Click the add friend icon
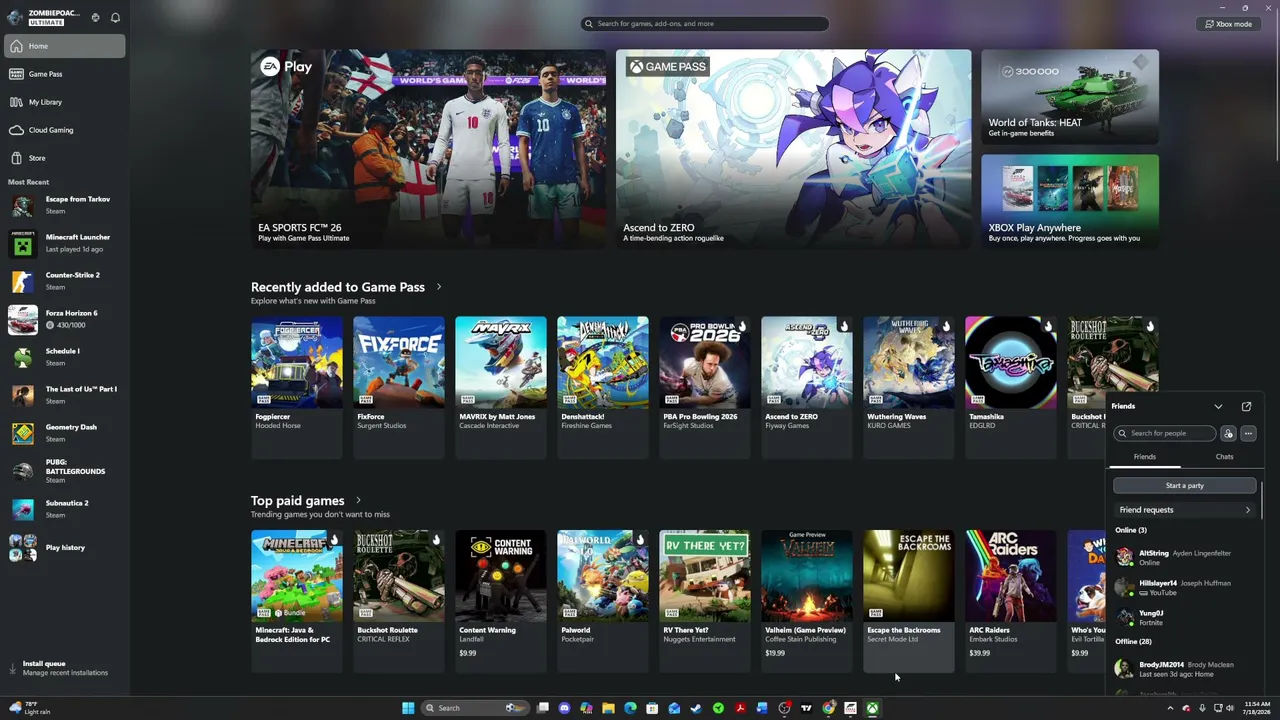The image size is (1280, 720). [1228, 433]
